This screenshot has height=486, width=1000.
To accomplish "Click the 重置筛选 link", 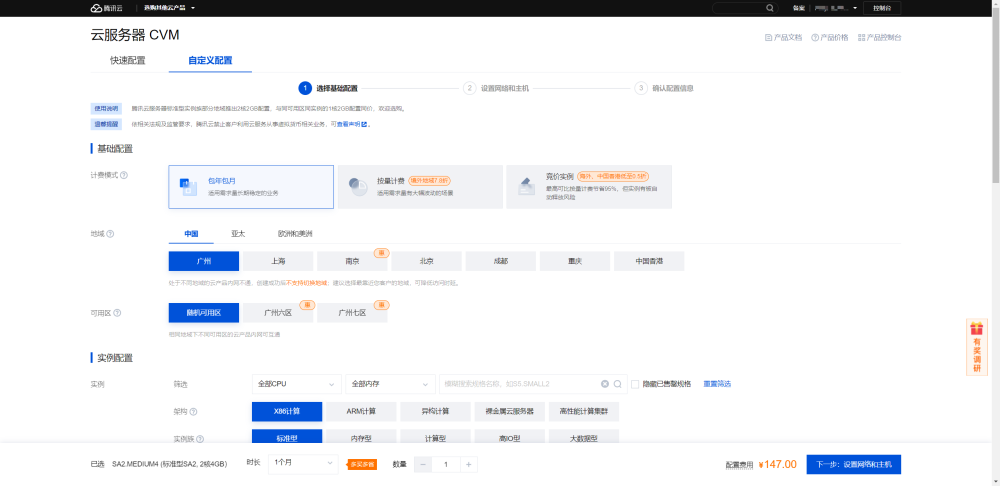I will [717, 384].
